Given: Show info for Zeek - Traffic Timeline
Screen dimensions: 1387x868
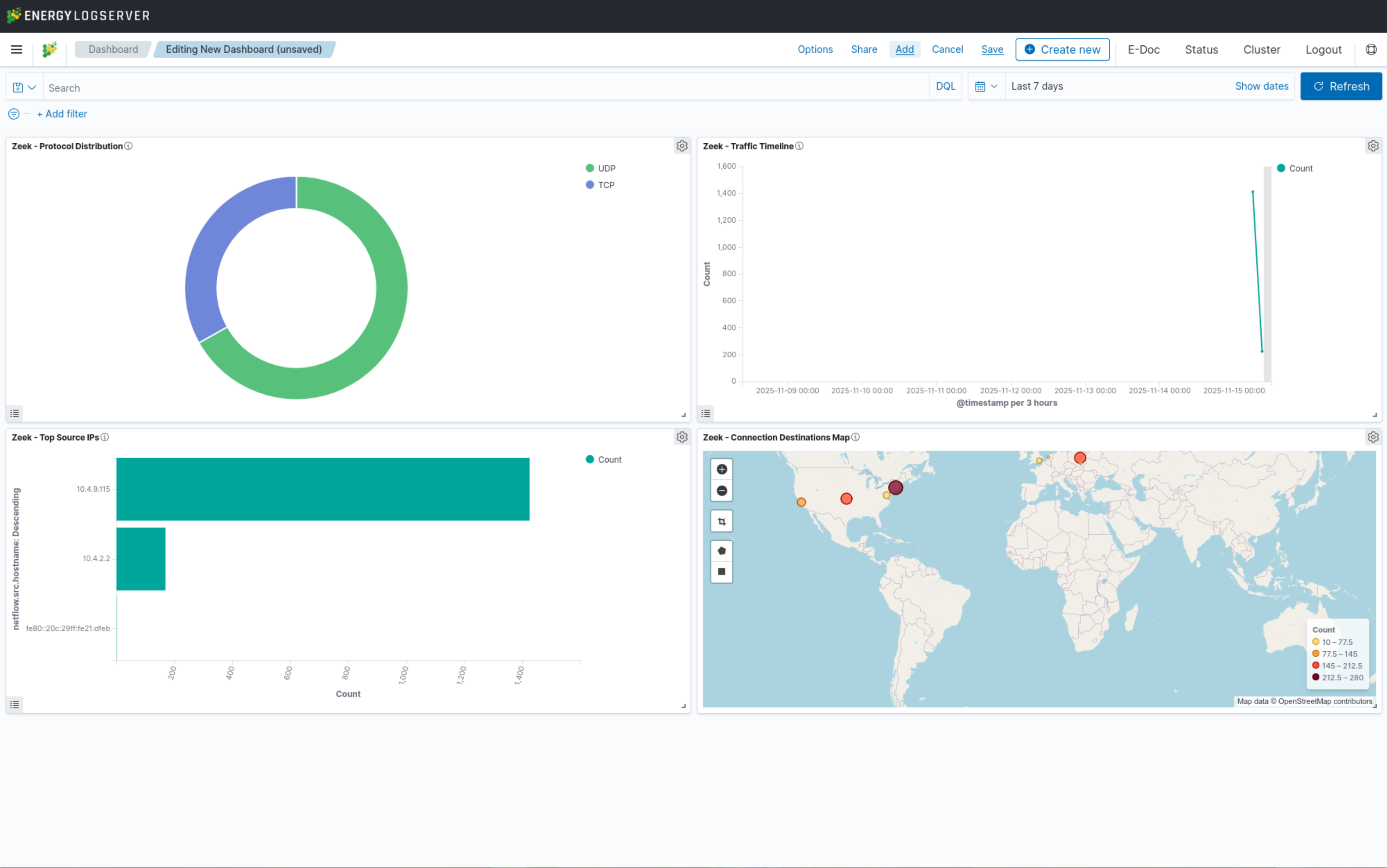Looking at the screenshot, I should pos(799,146).
